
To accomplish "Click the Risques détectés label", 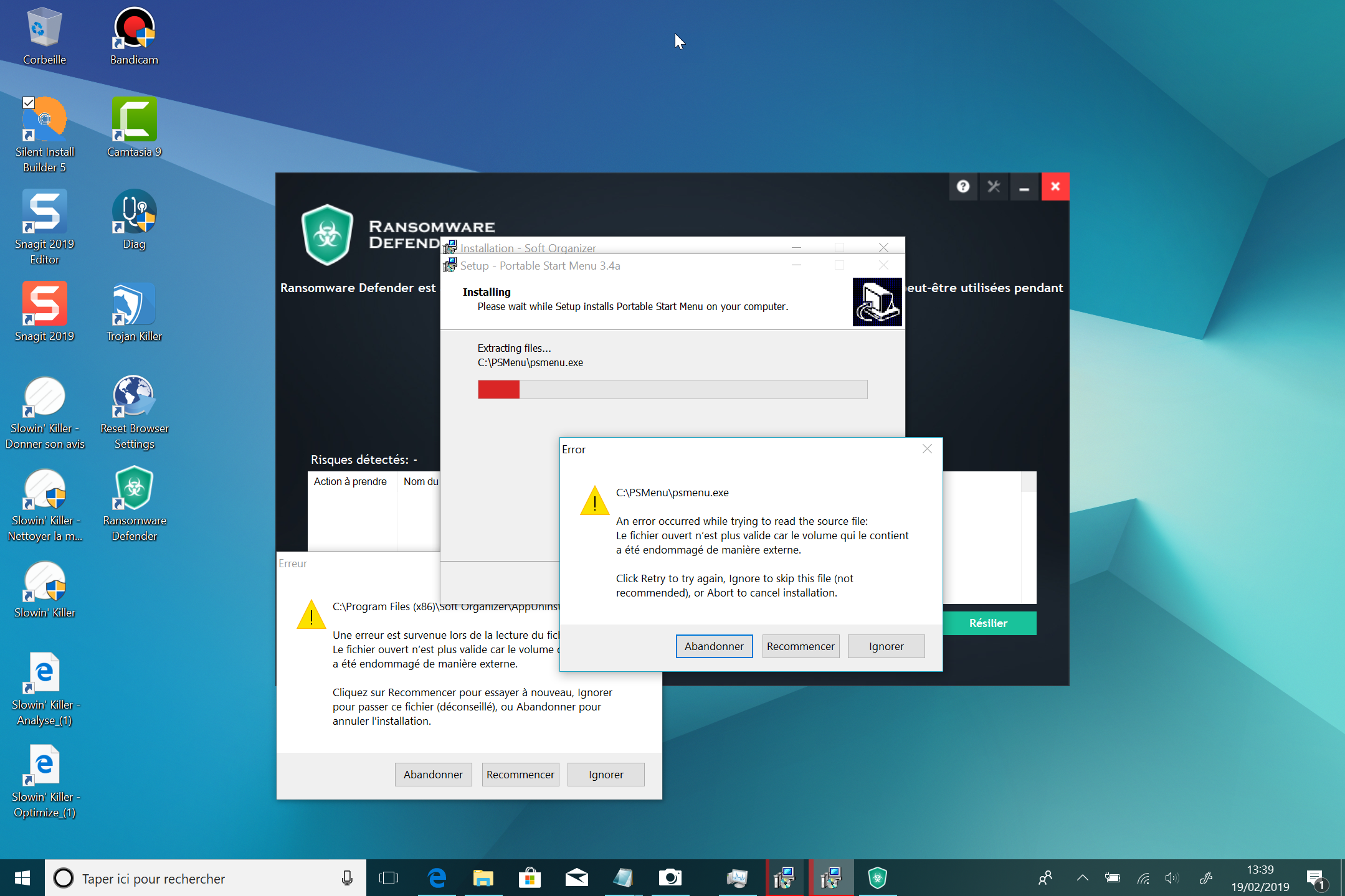I will (x=364, y=460).
